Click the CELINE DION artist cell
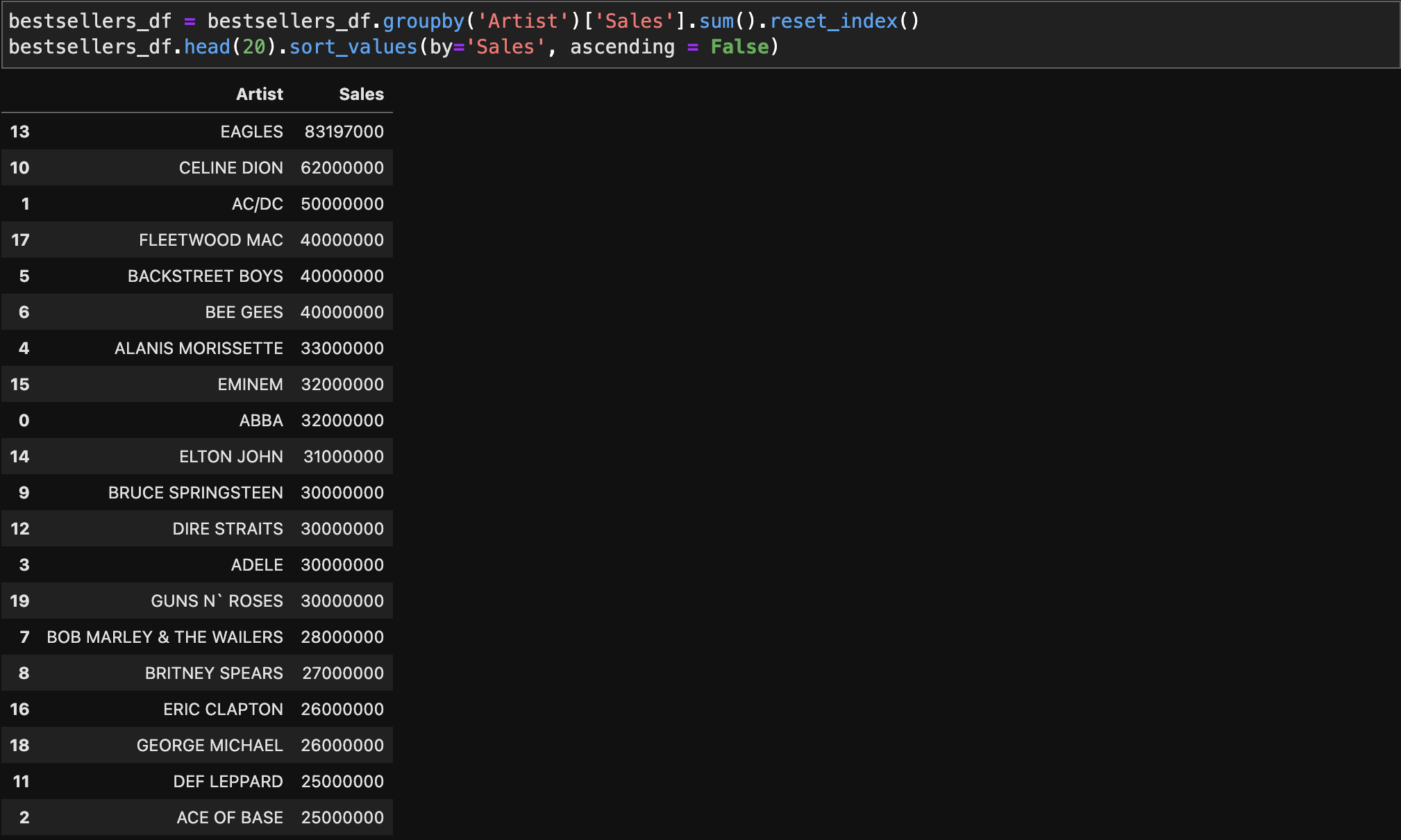Screen dimensions: 1401x840 pos(230,167)
